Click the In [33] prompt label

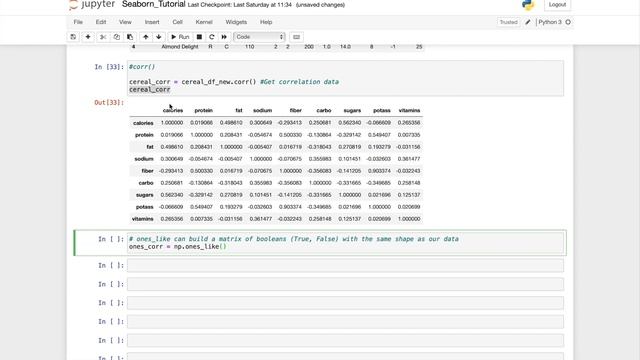tap(109, 67)
